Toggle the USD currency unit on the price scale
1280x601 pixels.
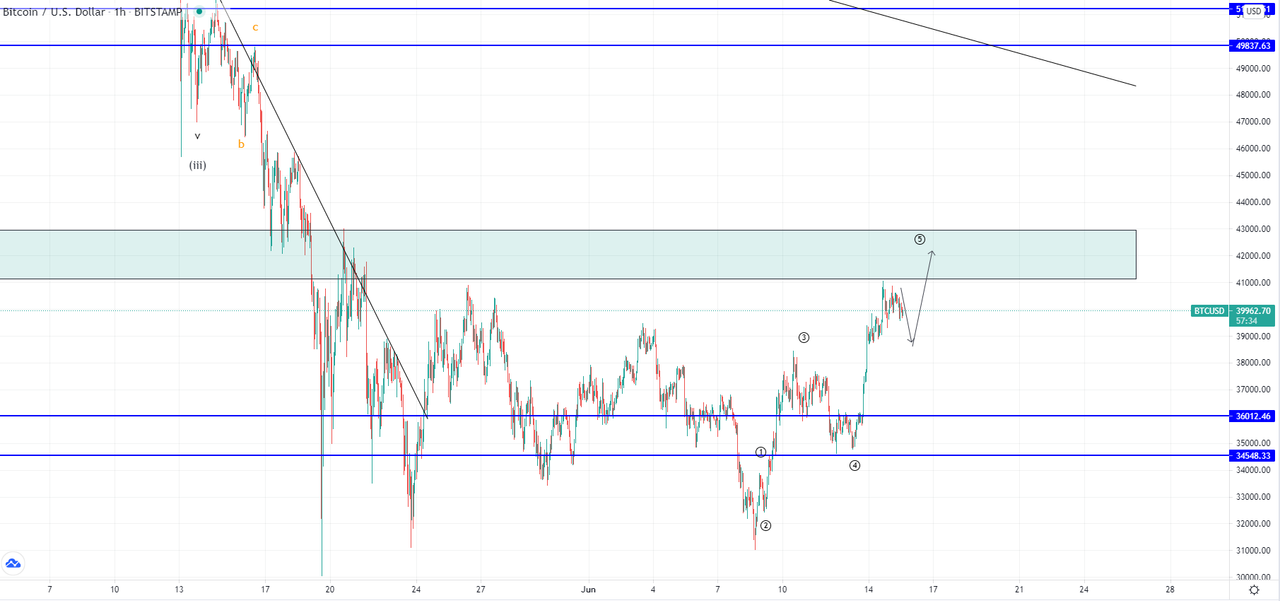1254,12
